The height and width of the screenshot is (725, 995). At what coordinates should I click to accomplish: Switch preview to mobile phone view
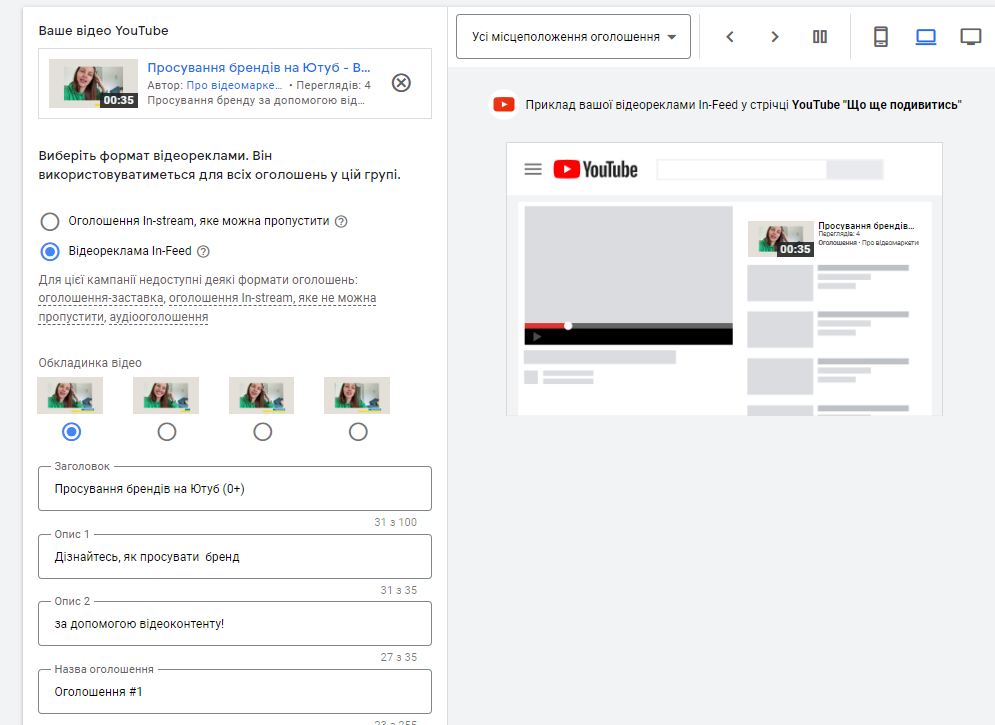pos(881,37)
